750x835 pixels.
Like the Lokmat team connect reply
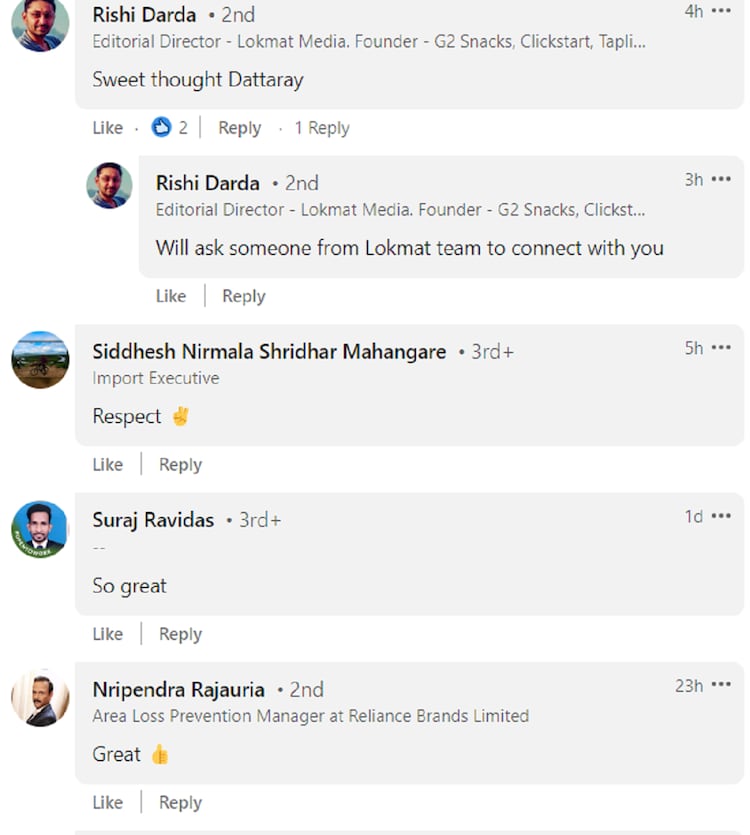pos(171,296)
